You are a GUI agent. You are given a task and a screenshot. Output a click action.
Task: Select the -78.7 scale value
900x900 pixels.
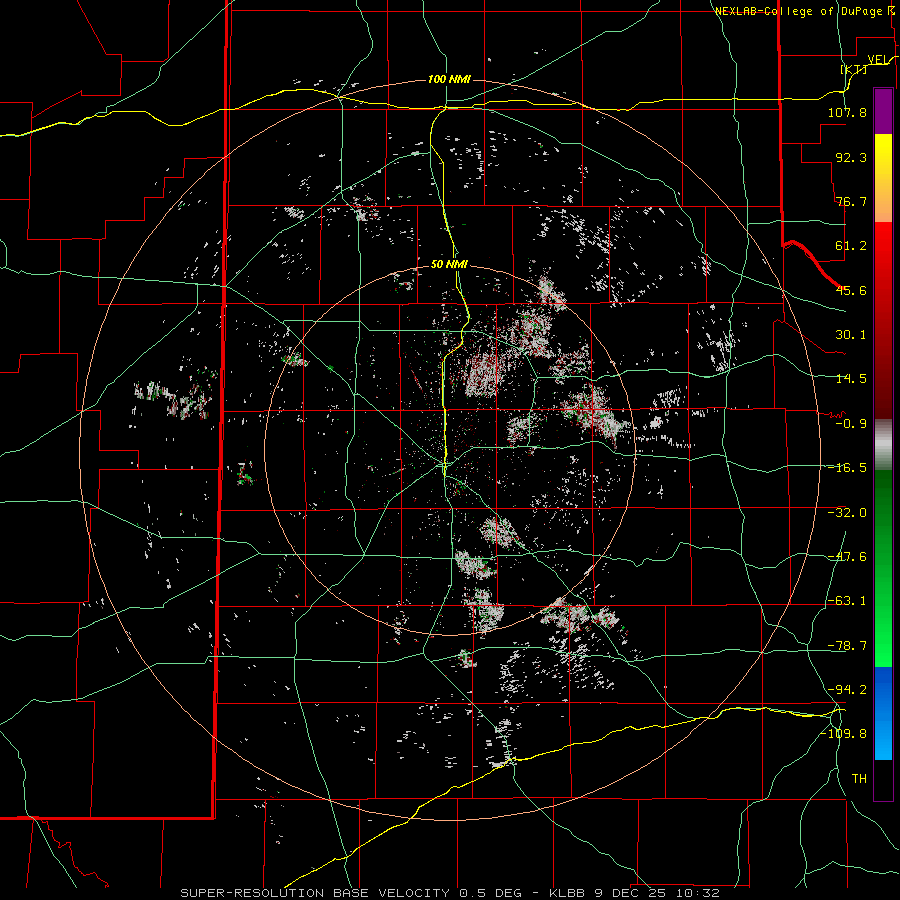[x=847, y=646]
